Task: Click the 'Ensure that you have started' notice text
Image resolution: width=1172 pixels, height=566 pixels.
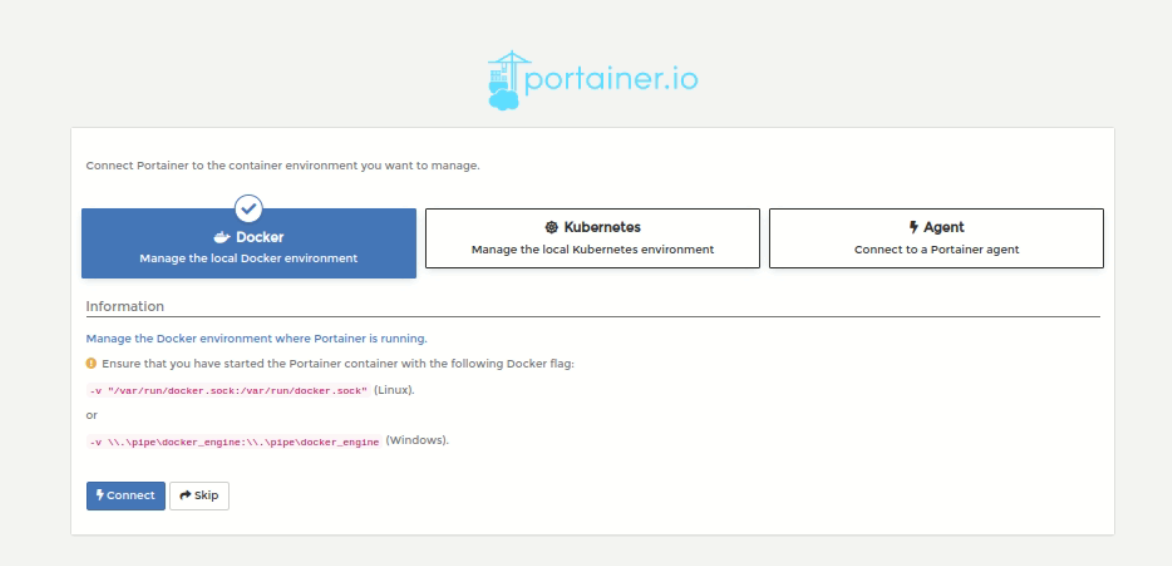Action: [338, 364]
